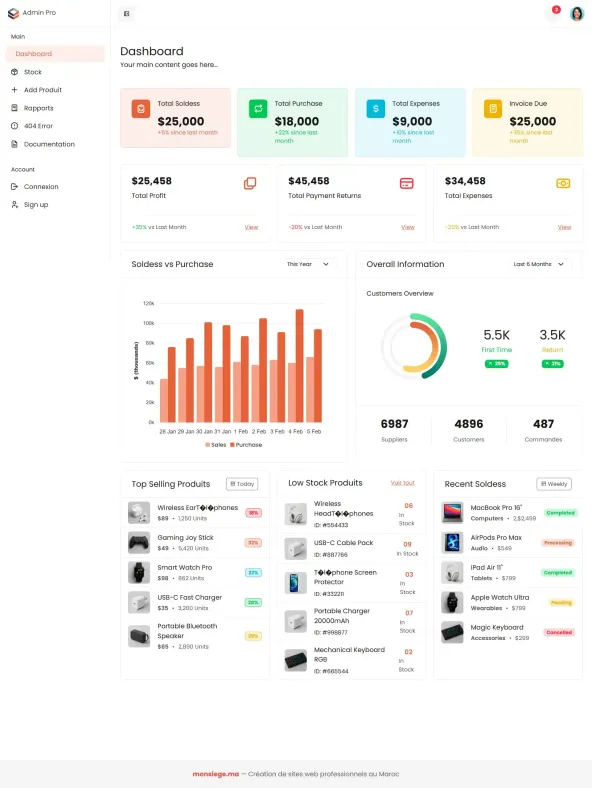Click View link under Total Payment Returns
The width and height of the screenshot is (592, 788).
click(408, 227)
